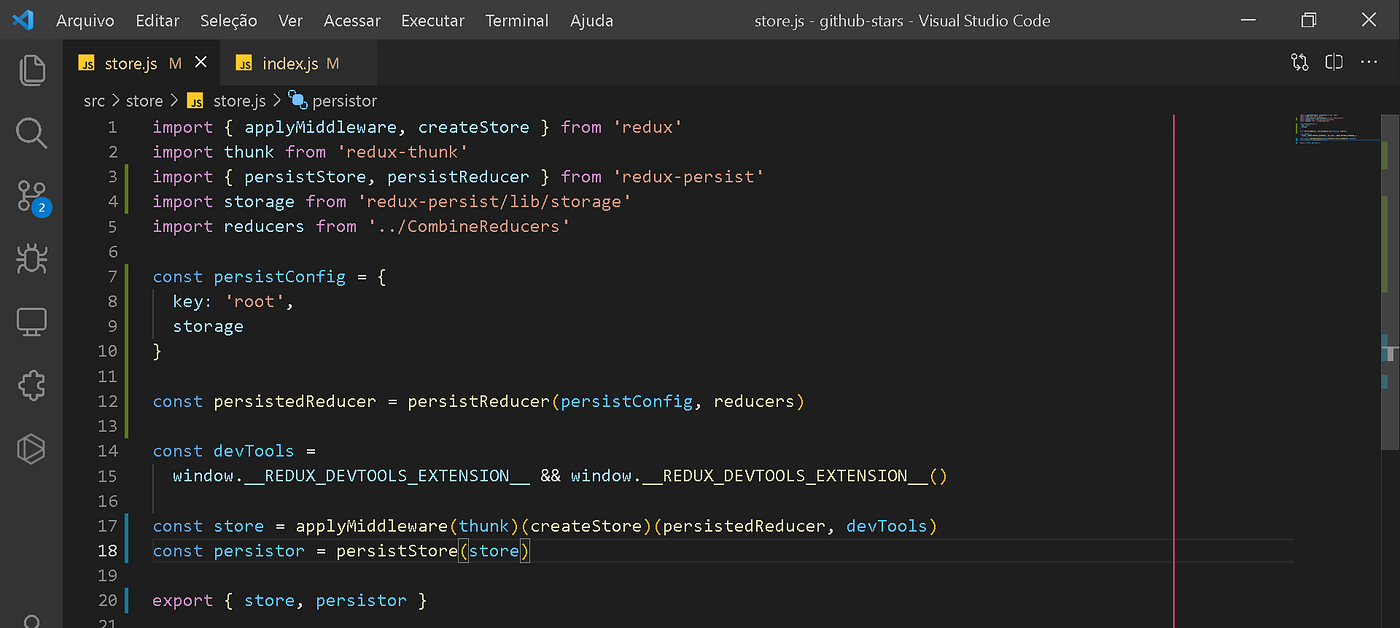The width and height of the screenshot is (1400, 628).
Task: Open the Acessar menu
Action: 352,20
